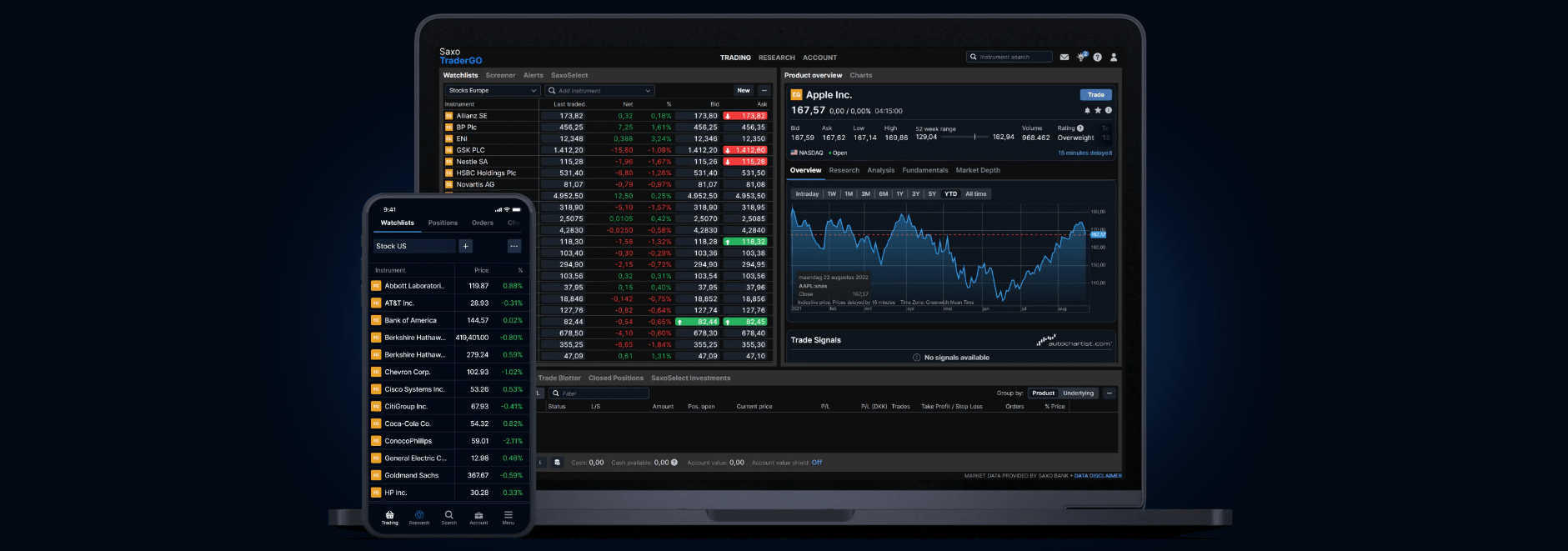Click the New watchlist button

point(744,91)
